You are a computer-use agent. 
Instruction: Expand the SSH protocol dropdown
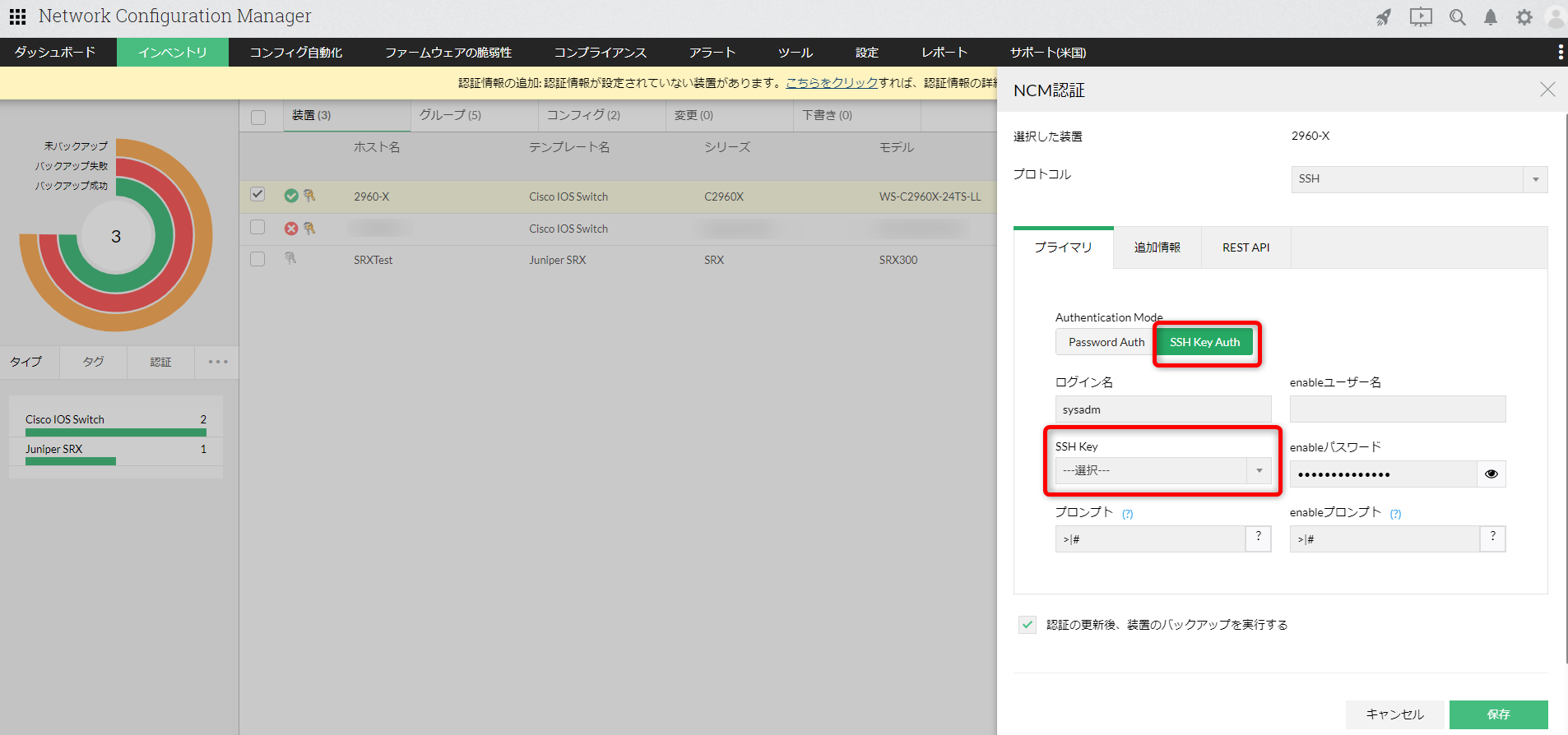(1535, 179)
